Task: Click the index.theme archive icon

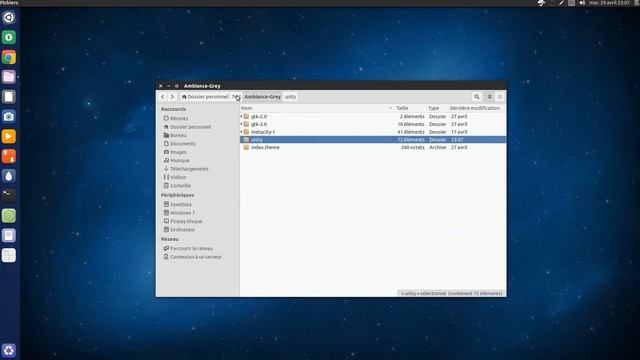Action: coord(246,147)
